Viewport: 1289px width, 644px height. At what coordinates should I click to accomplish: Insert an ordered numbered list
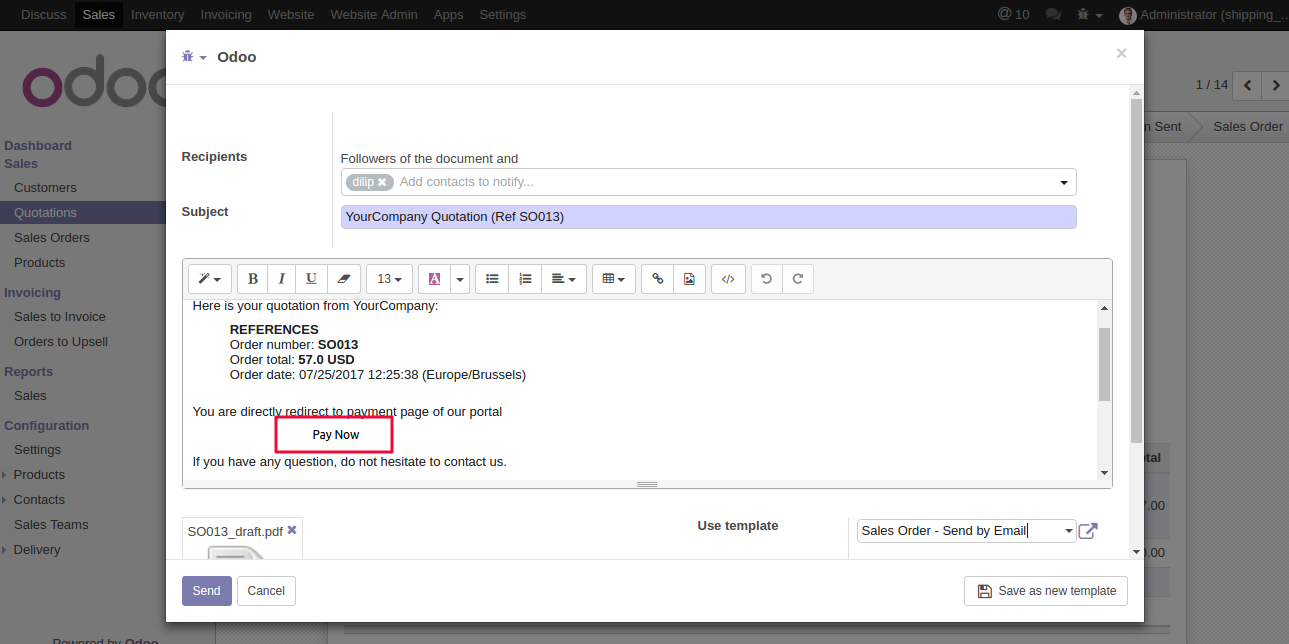pos(525,279)
